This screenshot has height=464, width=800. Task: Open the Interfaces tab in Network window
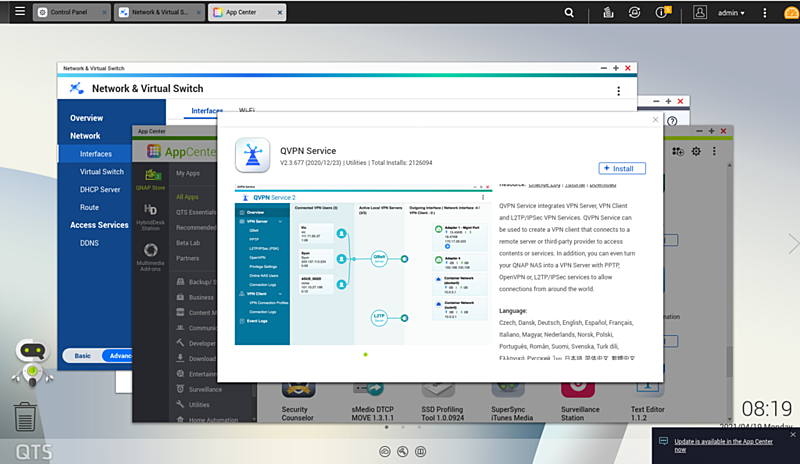pyautogui.click(x=207, y=111)
